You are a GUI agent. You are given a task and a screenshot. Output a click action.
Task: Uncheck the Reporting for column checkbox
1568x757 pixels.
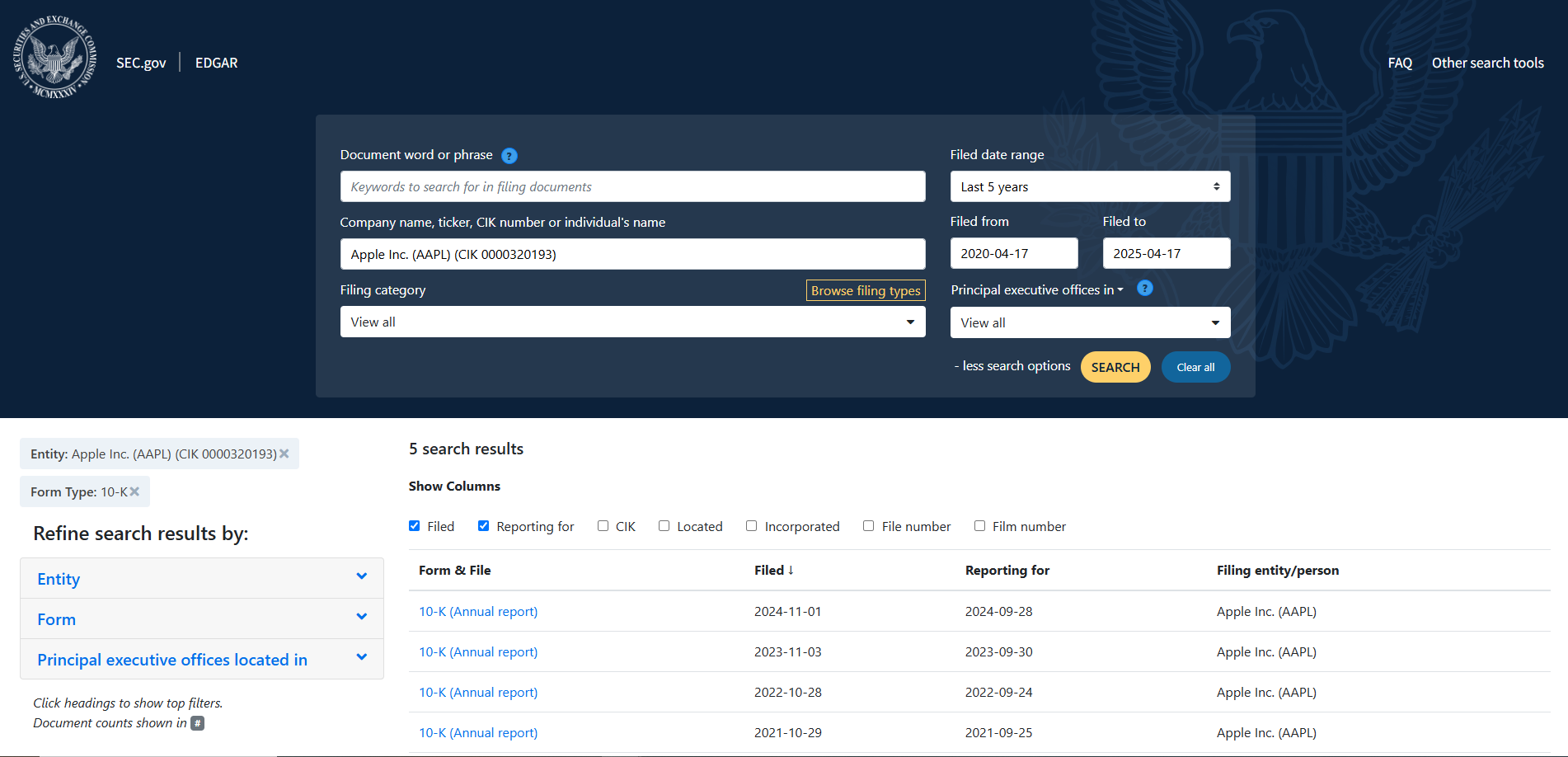pos(484,526)
